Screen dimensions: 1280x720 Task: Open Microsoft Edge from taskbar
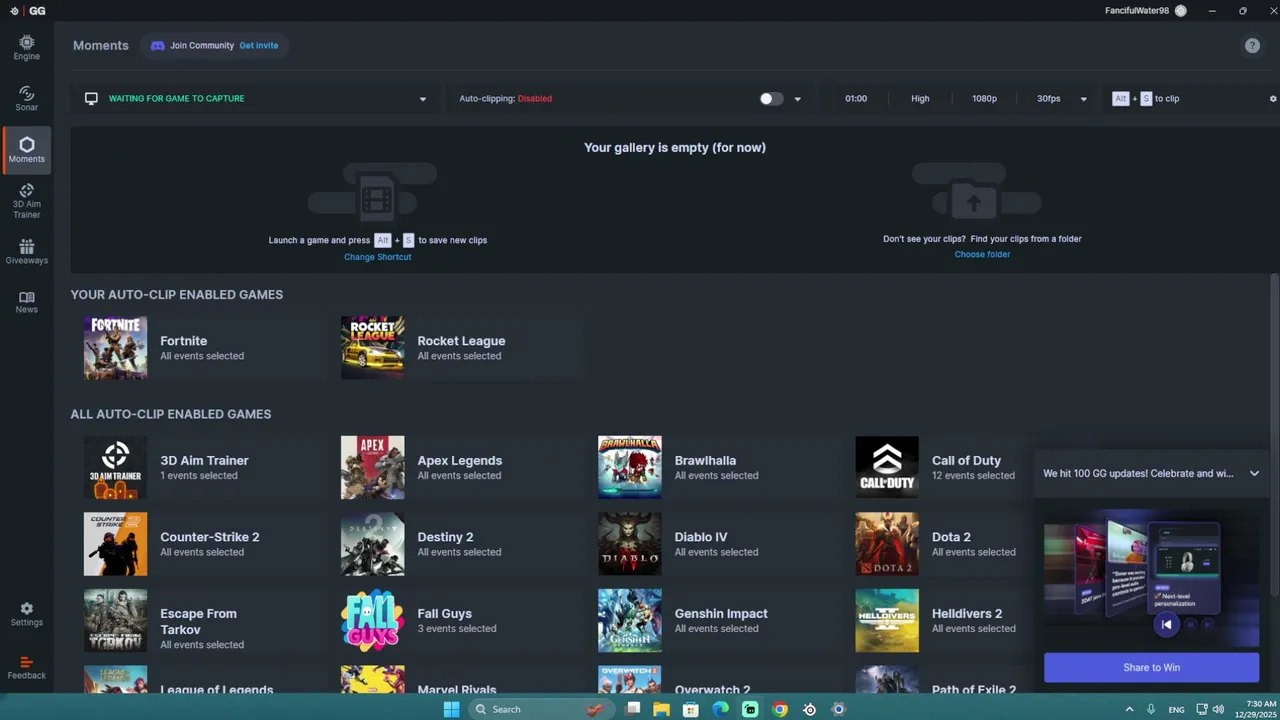pyautogui.click(x=720, y=709)
